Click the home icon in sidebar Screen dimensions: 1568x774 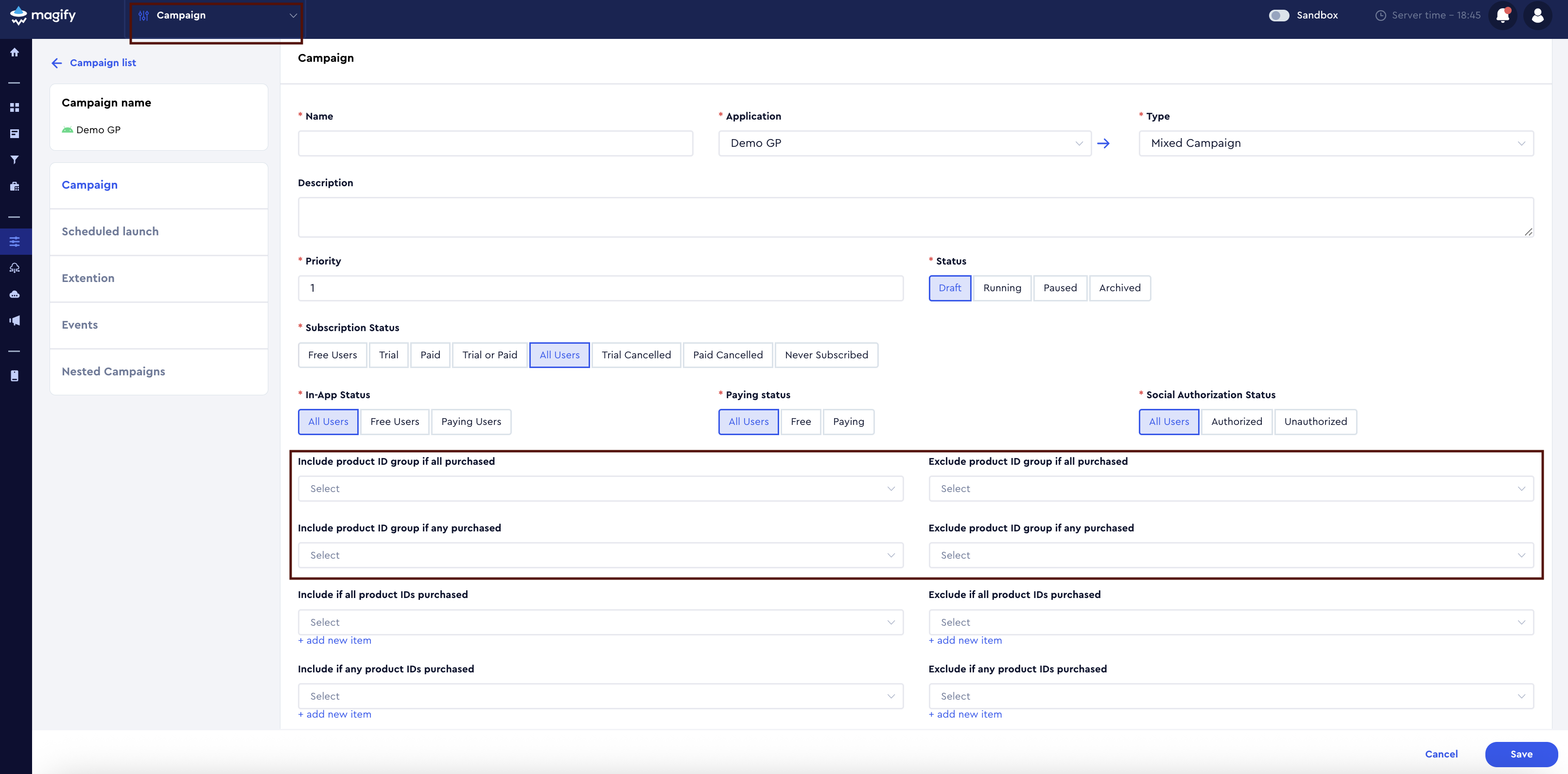[x=15, y=53]
